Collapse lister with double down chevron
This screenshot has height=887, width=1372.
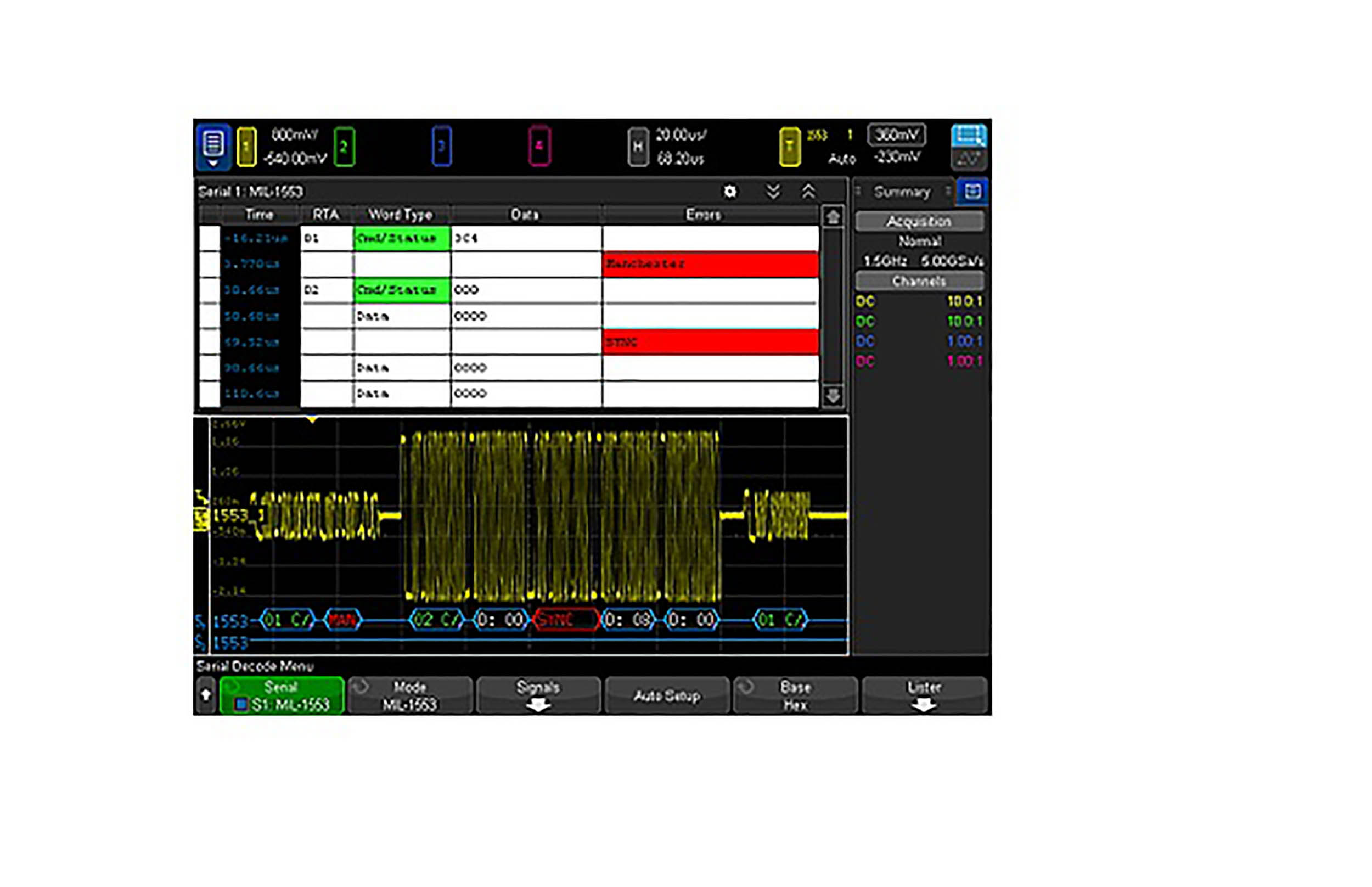click(x=773, y=192)
